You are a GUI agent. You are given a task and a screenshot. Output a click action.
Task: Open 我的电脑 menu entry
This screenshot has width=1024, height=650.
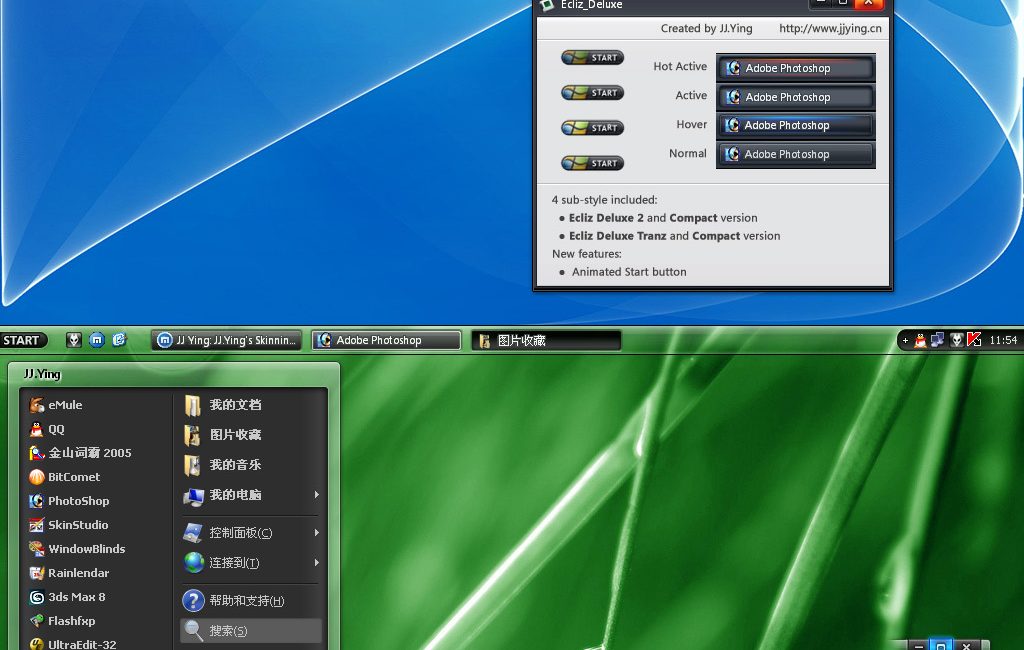pos(251,495)
